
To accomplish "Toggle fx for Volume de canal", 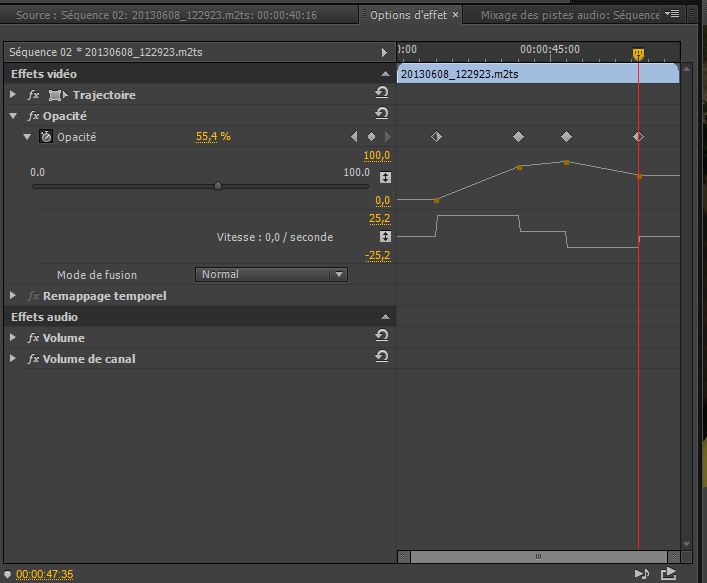I will point(33,359).
